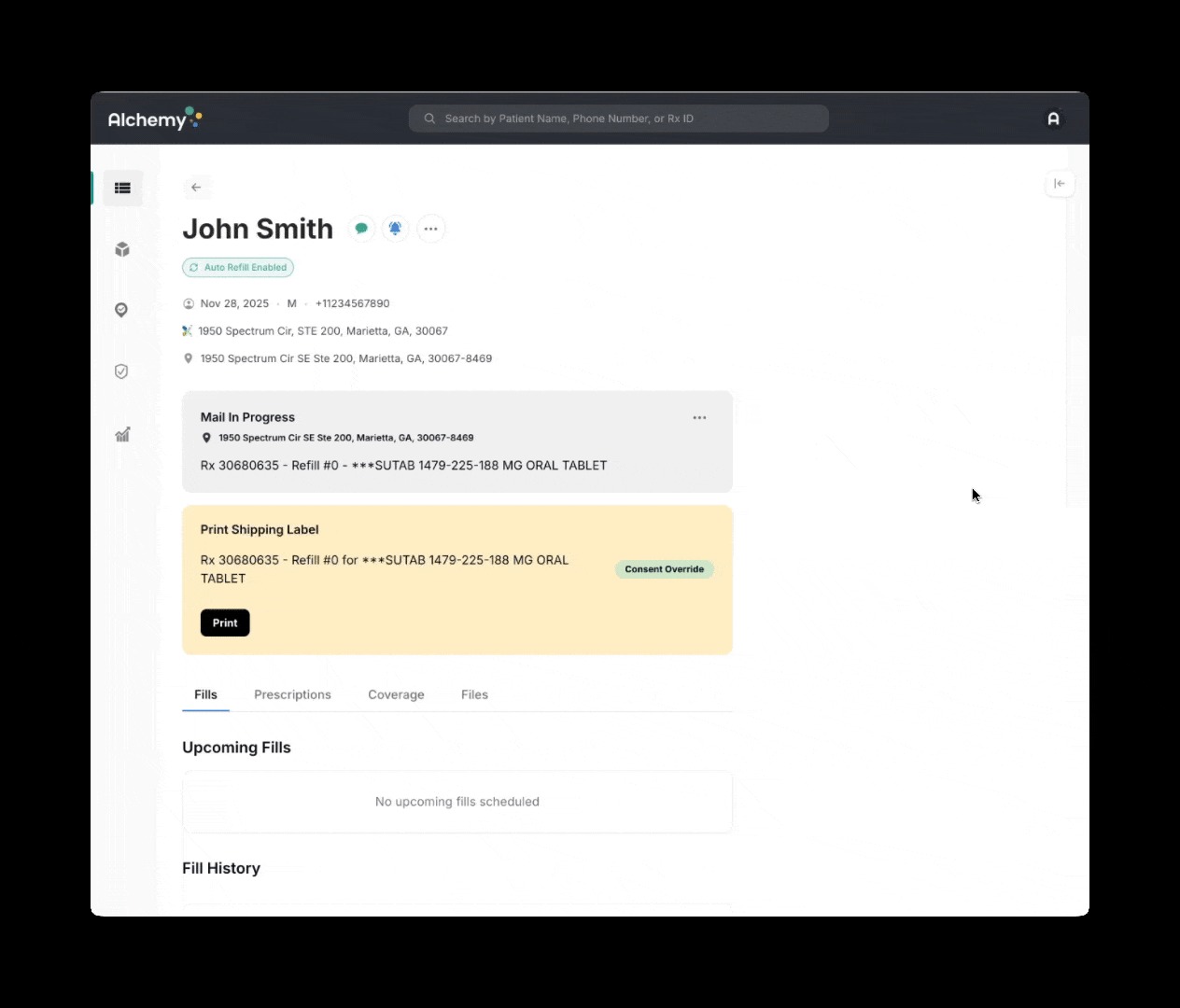Switch to the Prescriptions tab
Image resolution: width=1180 pixels, height=1008 pixels.
click(292, 694)
